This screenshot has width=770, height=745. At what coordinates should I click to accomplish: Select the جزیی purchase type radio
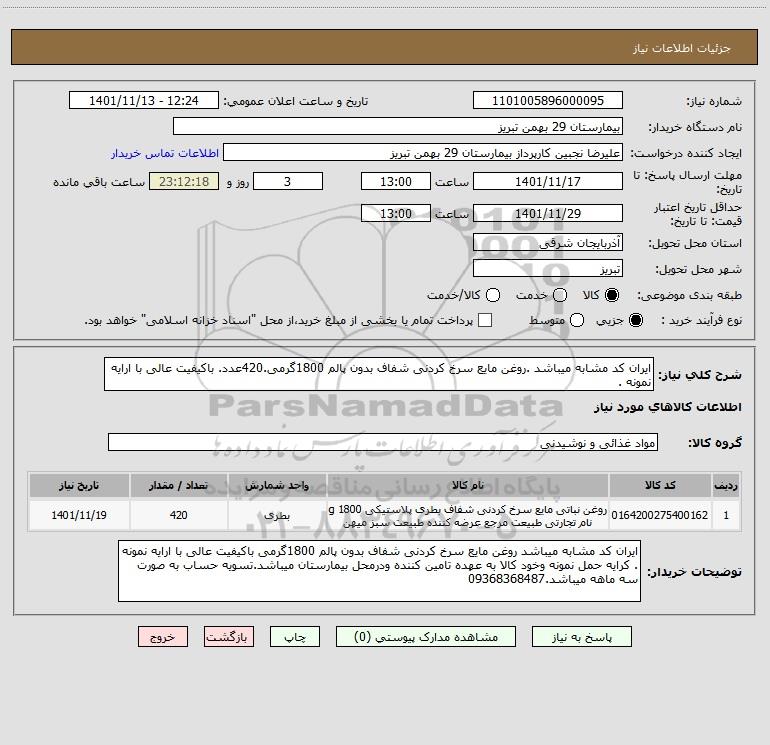point(635,320)
